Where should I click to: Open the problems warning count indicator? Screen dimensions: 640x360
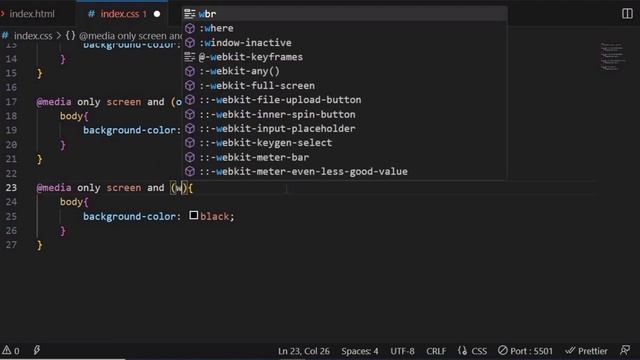click(x=11, y=351)
